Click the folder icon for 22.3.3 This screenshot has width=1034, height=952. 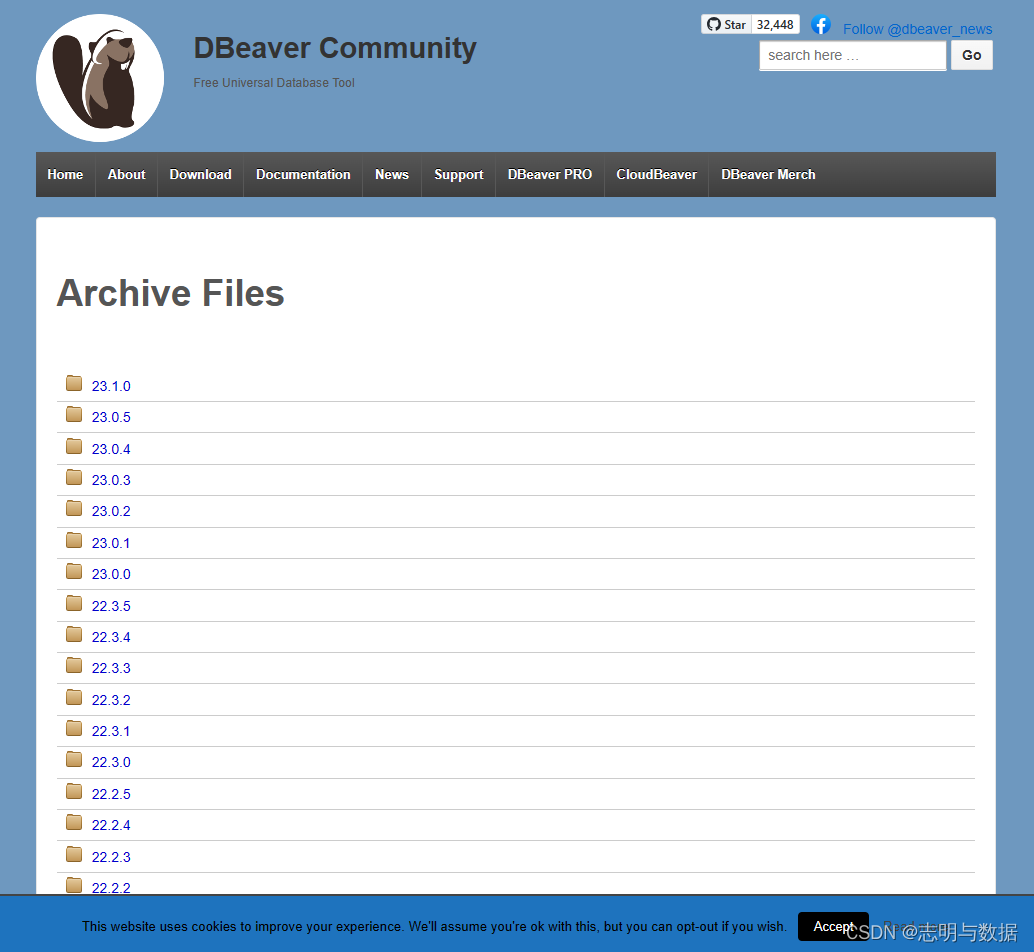pos(74,665)
